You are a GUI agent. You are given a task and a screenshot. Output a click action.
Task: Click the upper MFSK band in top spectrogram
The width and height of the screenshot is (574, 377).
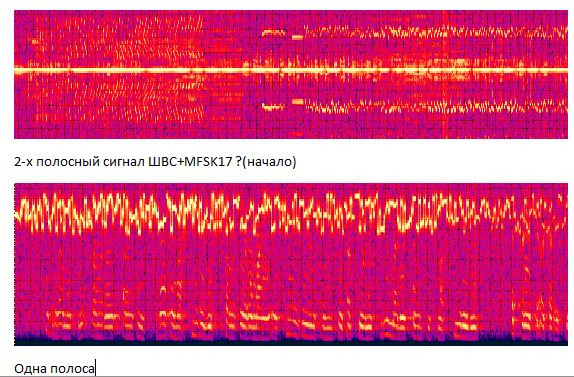436,32
